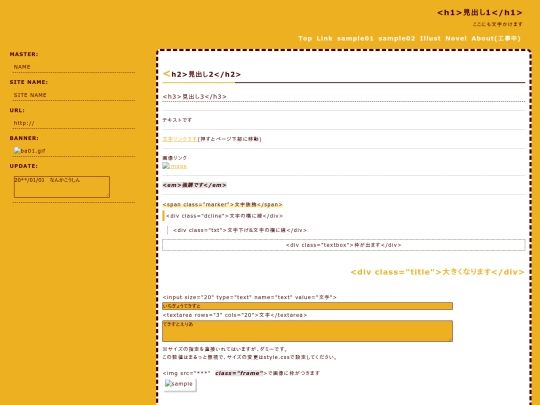540x405 pixels.
Task: Click the div class="txt" indented text
Action: pyautogui.click(x=240, y=230)
